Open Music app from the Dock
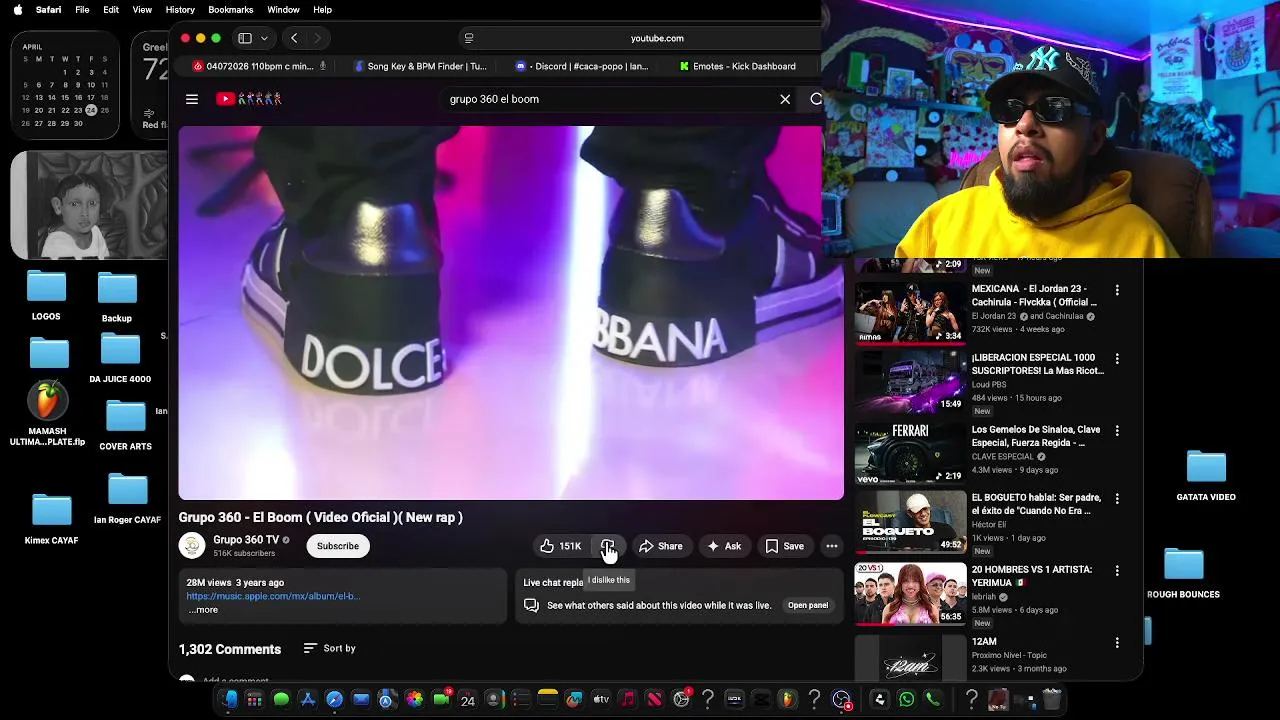 click(x=627, y=699)
